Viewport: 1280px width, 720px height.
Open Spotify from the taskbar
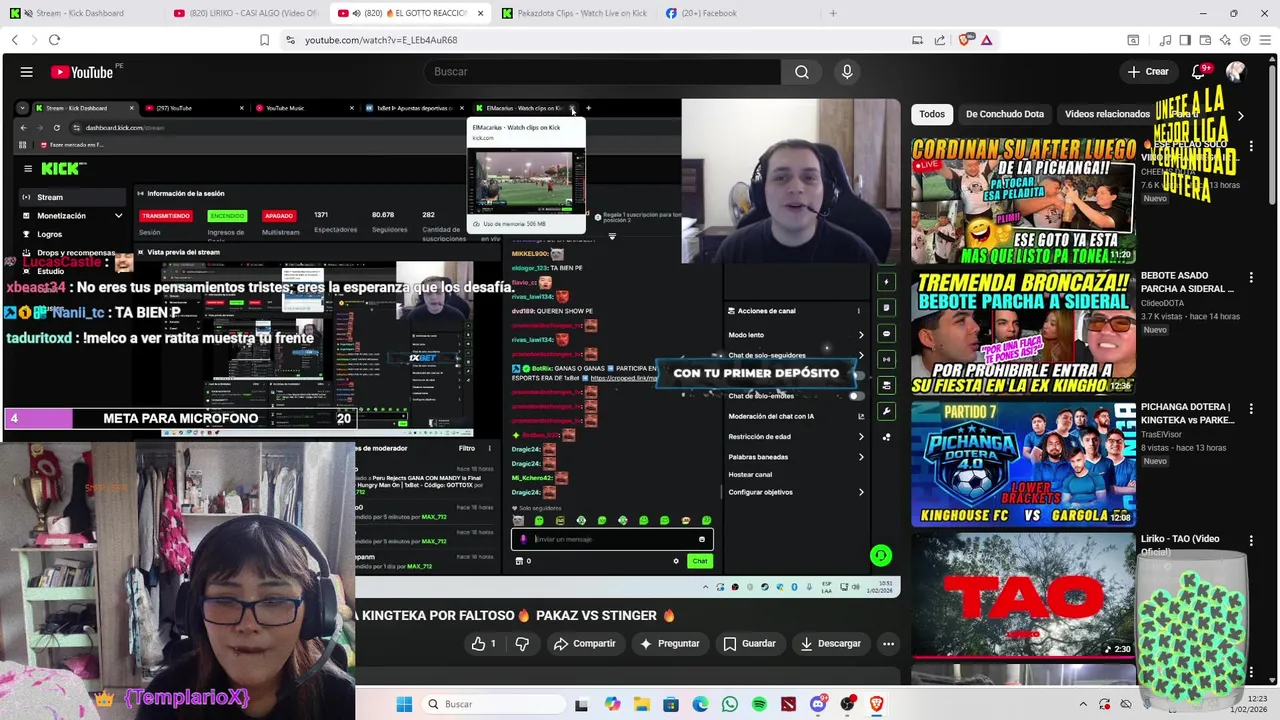(x=759, y=704)
